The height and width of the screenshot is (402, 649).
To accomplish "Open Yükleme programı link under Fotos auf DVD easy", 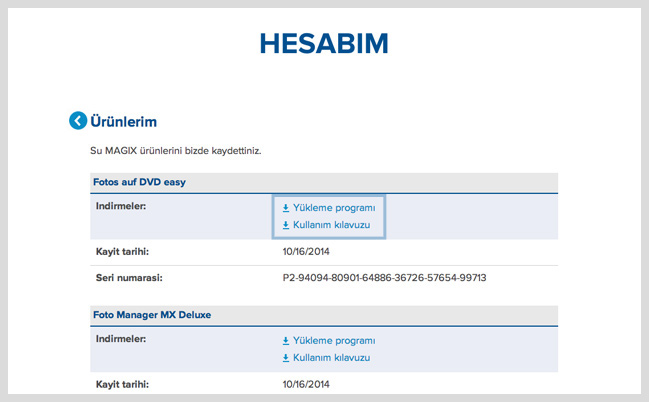I will point(334,208).
